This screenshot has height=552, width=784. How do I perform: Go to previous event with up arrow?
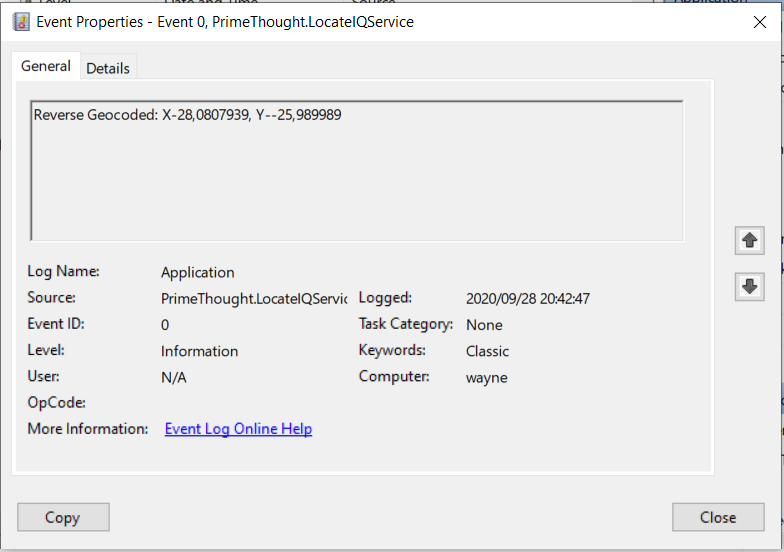click(x=749, y=240)
